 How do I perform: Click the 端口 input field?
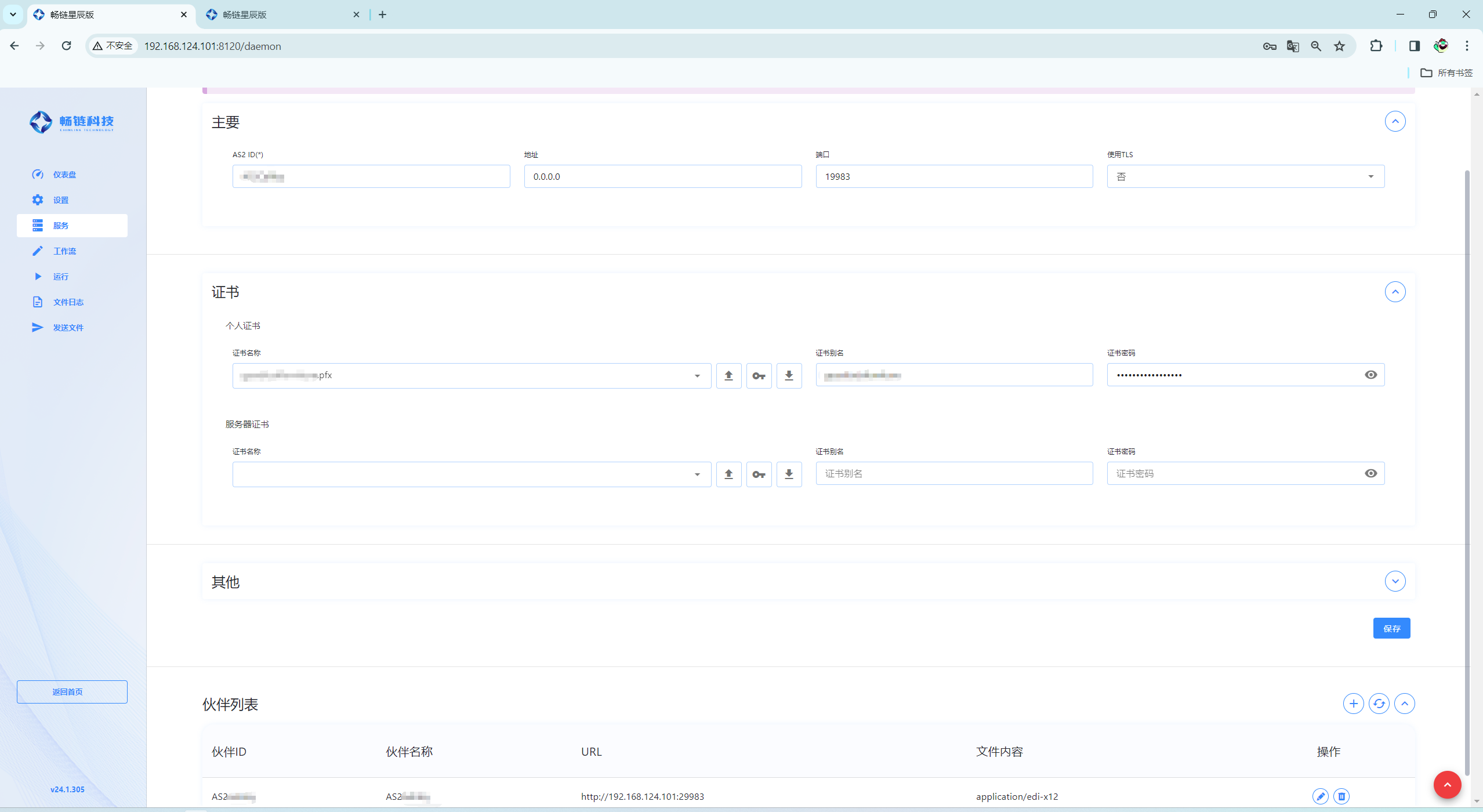pyautogui.click(x=954, y=176)
